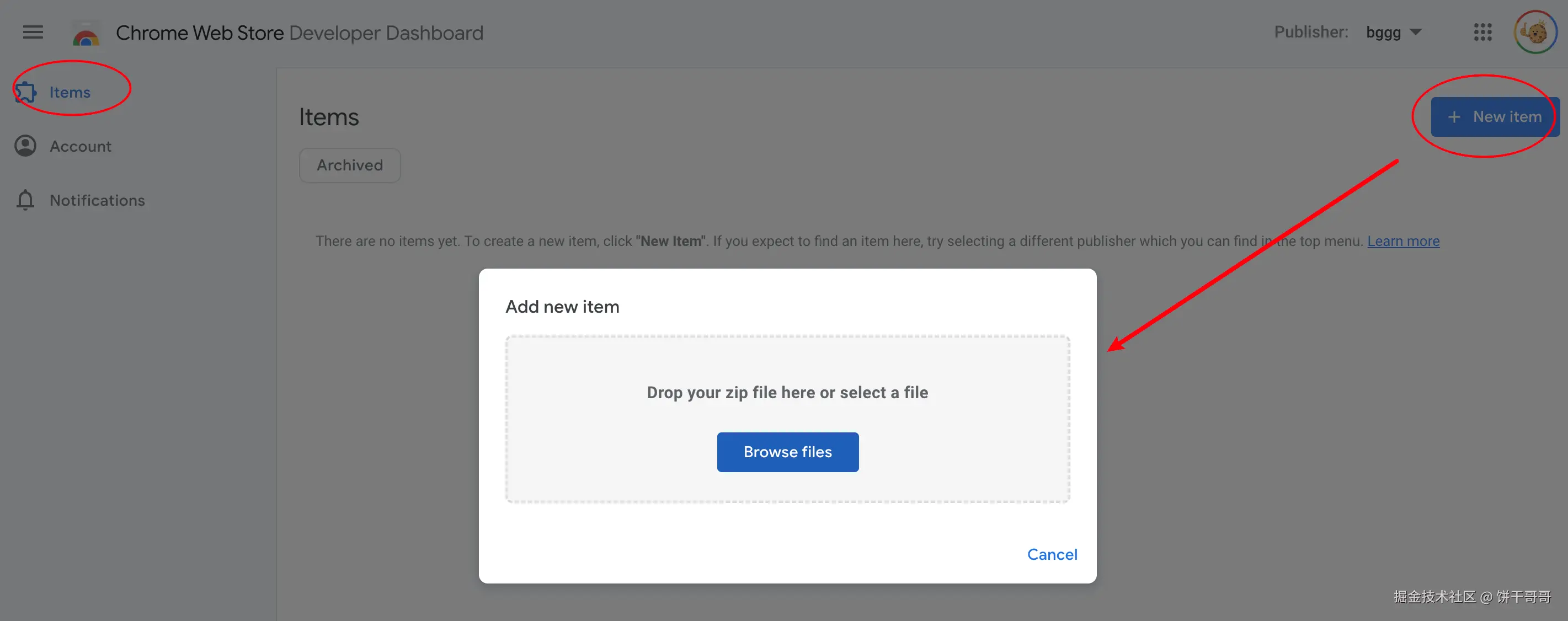Image resolution: width=1568 pixels, height=621 pixels.
Task: Cancel the Add new item dialog
Action: tap(1052, 554)
